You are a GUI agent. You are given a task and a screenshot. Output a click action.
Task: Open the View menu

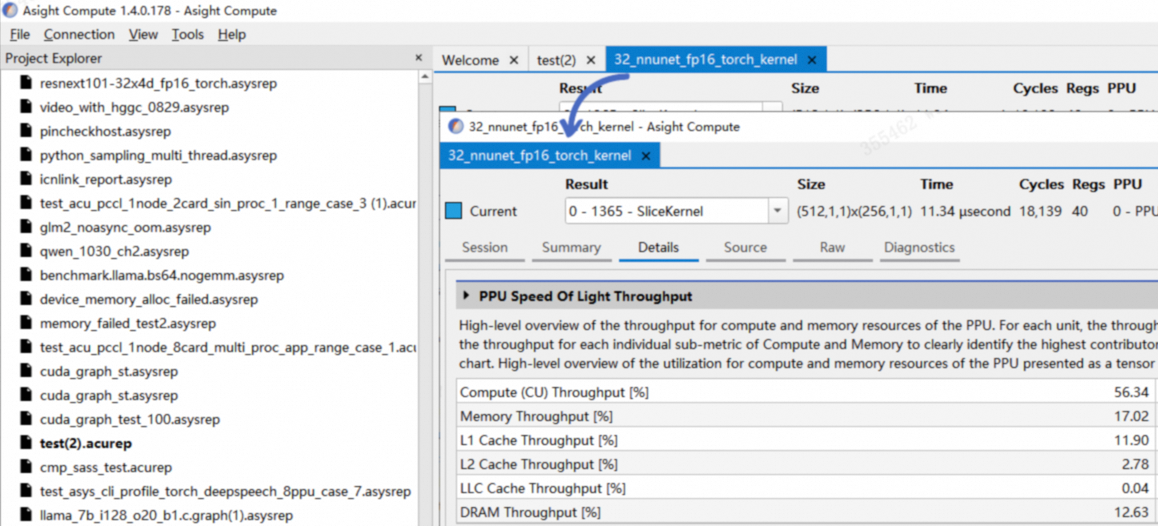click(x=143, y=35)
